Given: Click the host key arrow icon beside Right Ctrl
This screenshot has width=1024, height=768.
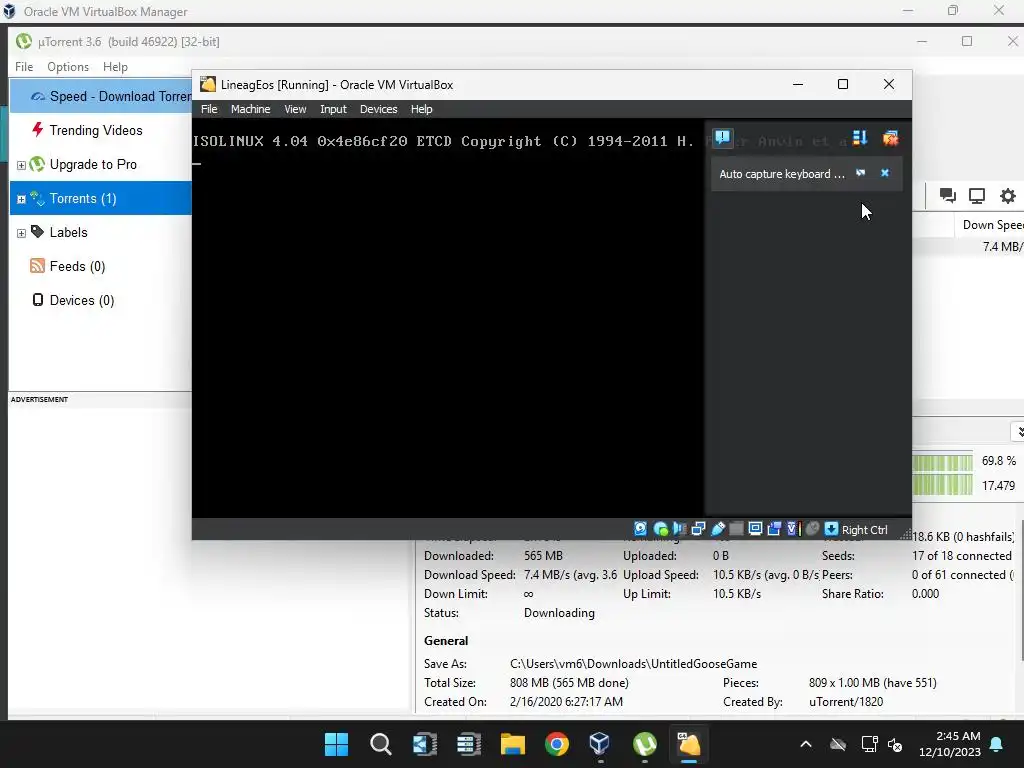Looking at the screenshot, I should click(831, 529).
